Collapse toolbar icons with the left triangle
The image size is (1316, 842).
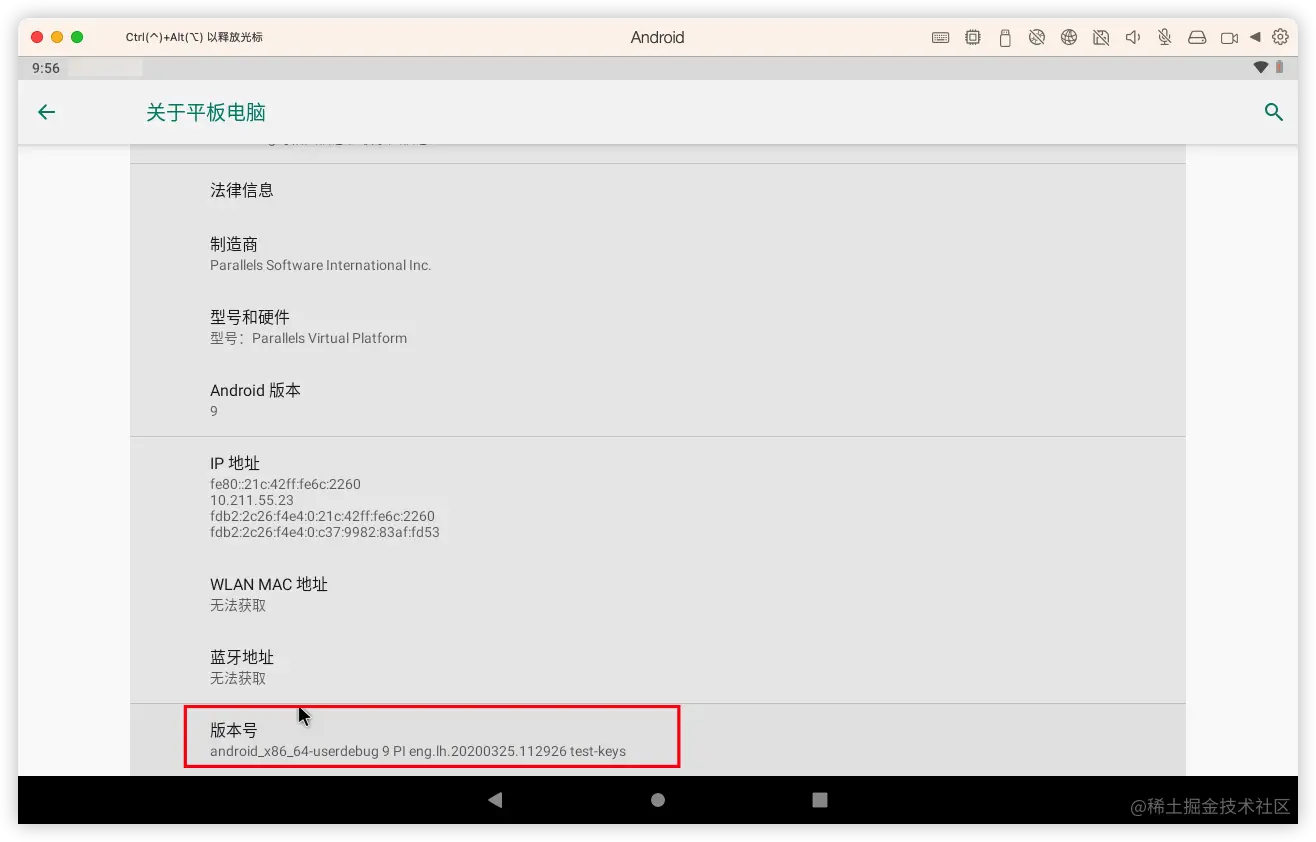tap(1255, 37)
